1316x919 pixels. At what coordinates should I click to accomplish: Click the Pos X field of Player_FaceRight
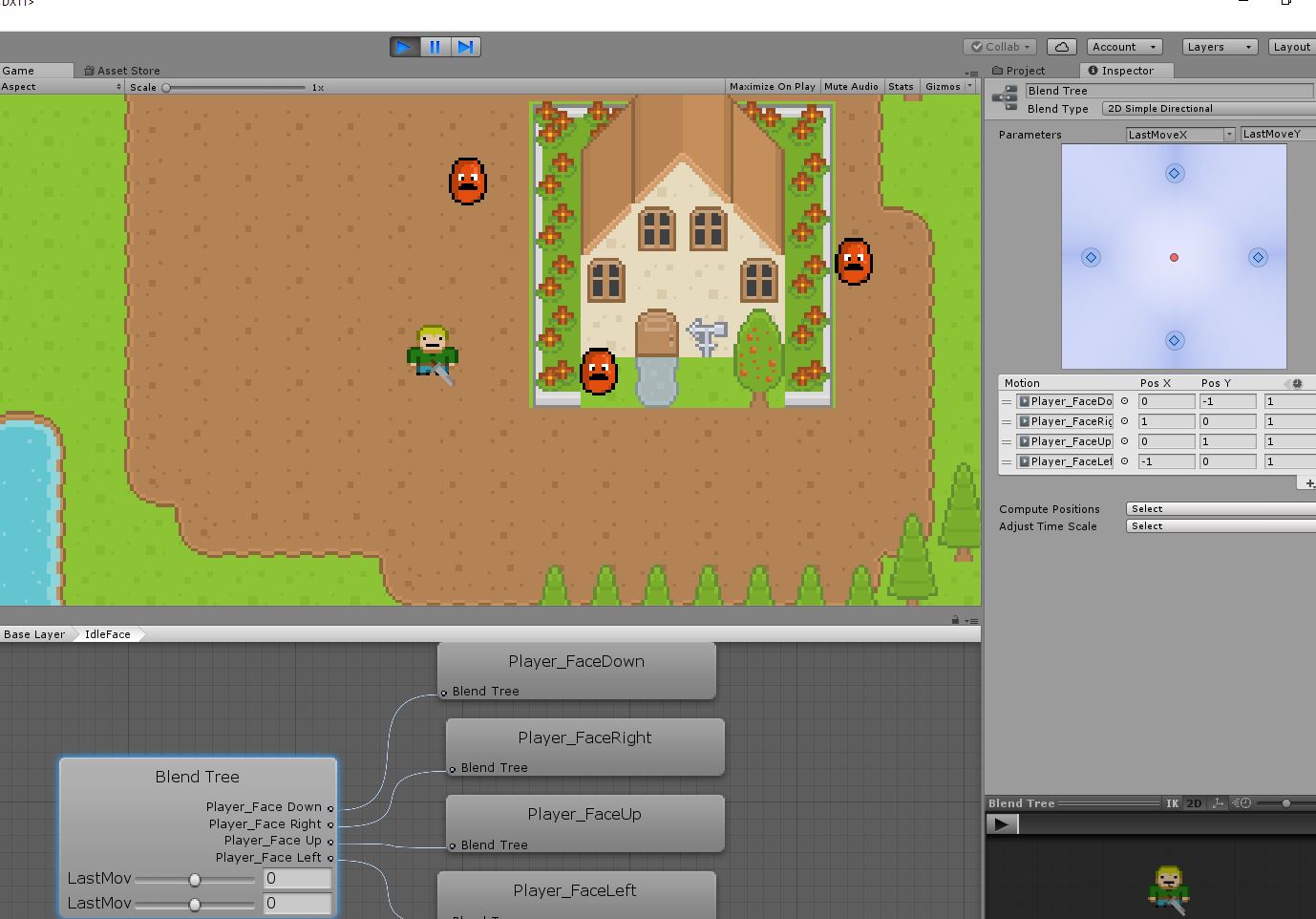pos(1166,421)
